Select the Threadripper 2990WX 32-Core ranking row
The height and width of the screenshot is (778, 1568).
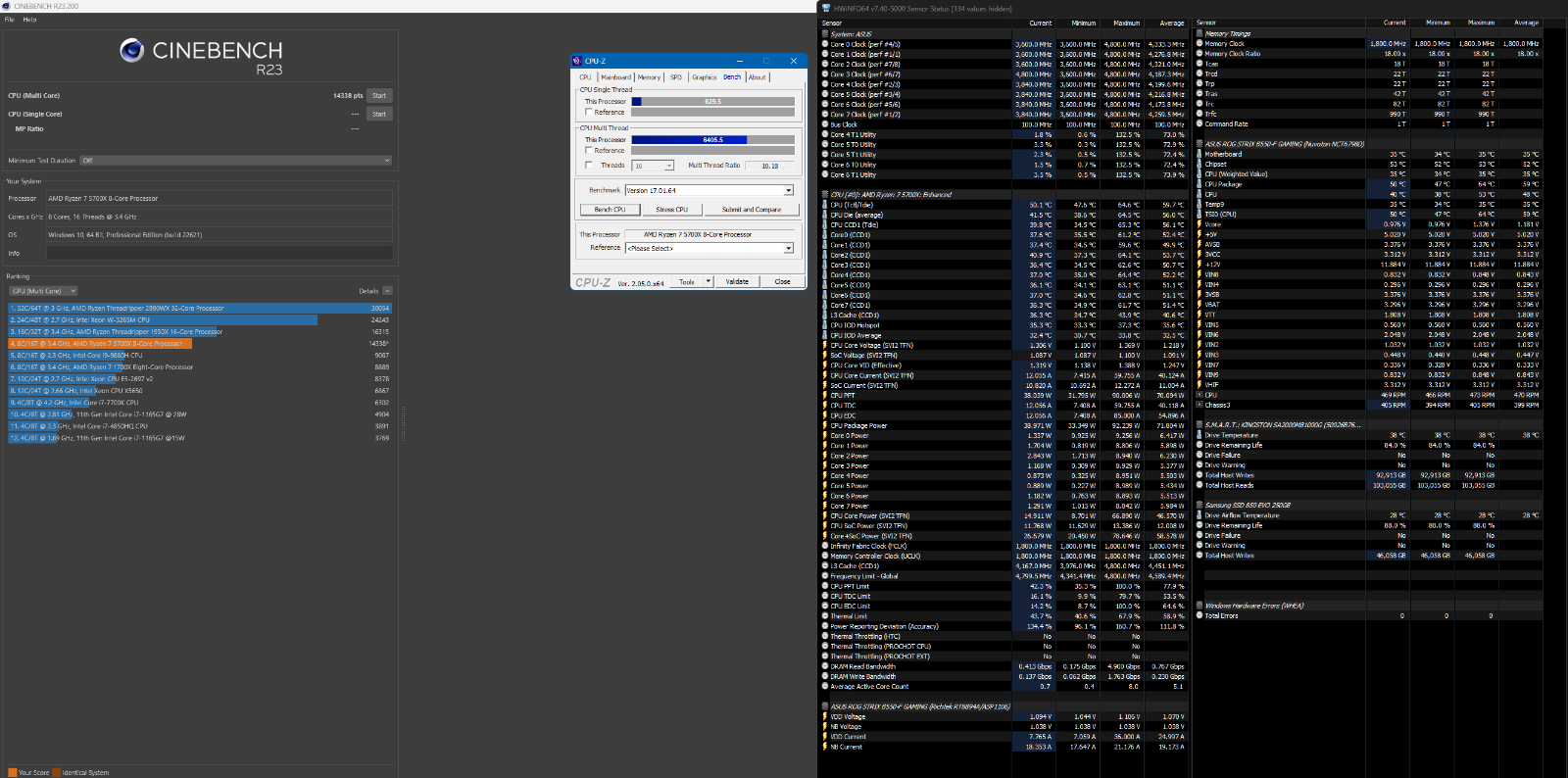200,308
